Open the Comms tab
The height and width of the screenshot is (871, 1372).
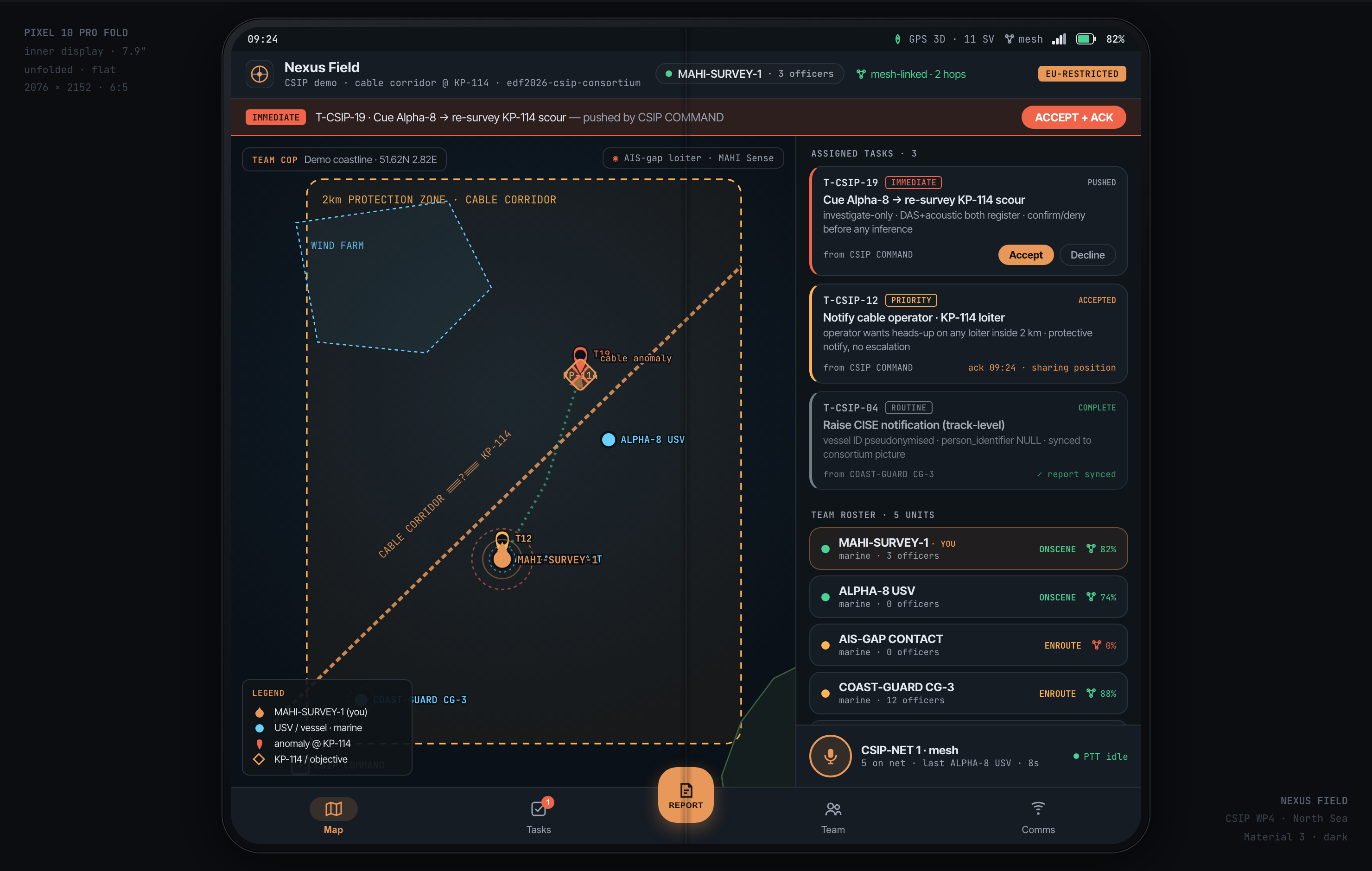[1037, 816]
